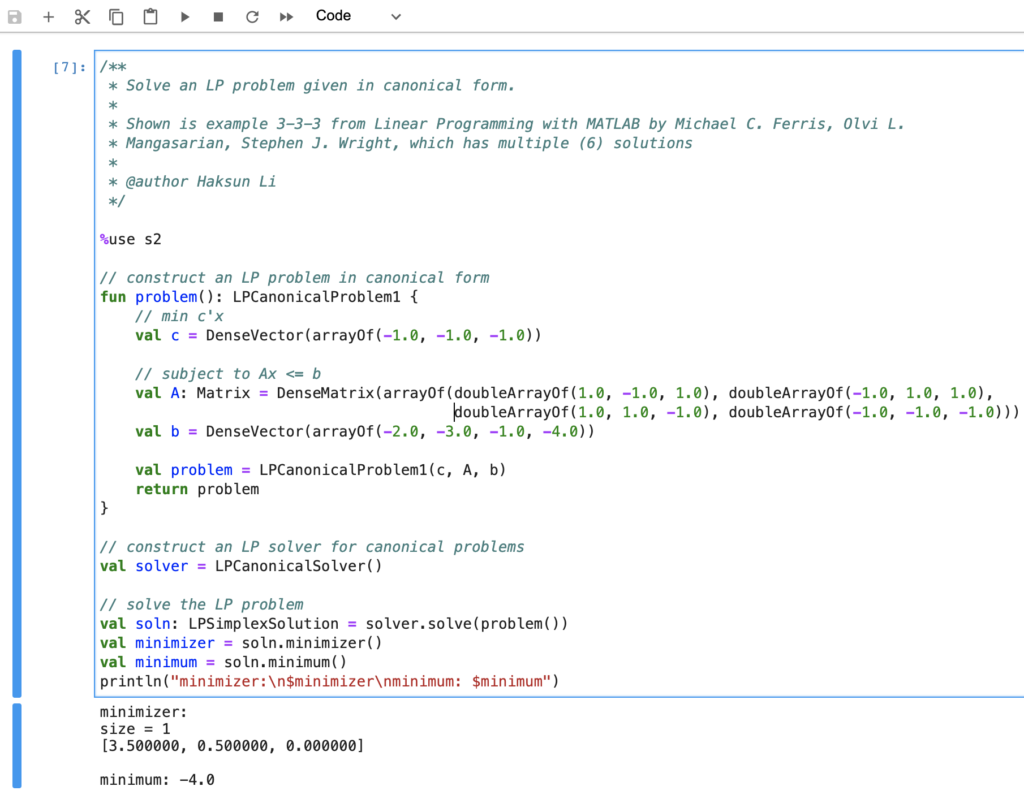
Task: Open the cell type dropdown showing Code
Action: coord(333,15)
